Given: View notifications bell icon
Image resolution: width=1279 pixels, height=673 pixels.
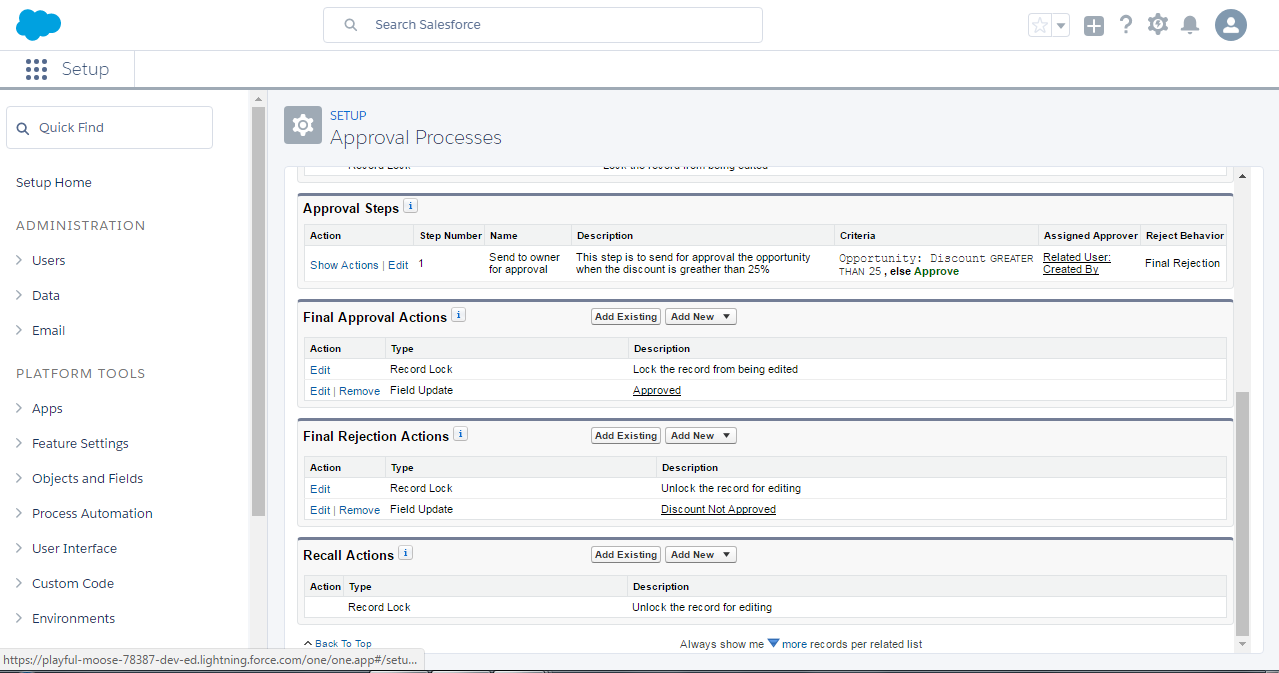Looking at the screenshot, I should click(x=1190, y=25).
